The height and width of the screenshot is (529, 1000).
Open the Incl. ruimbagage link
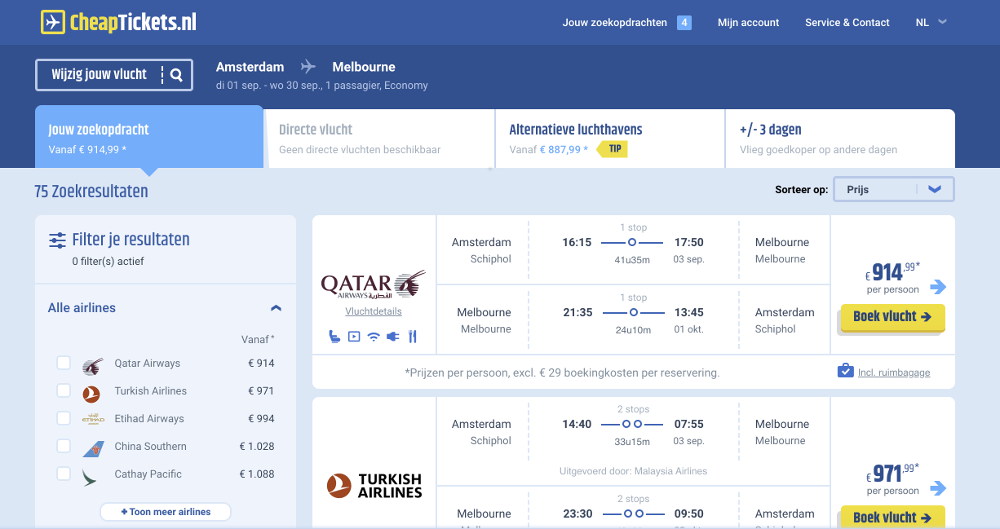pyautogui.click(x=893, y=373)
